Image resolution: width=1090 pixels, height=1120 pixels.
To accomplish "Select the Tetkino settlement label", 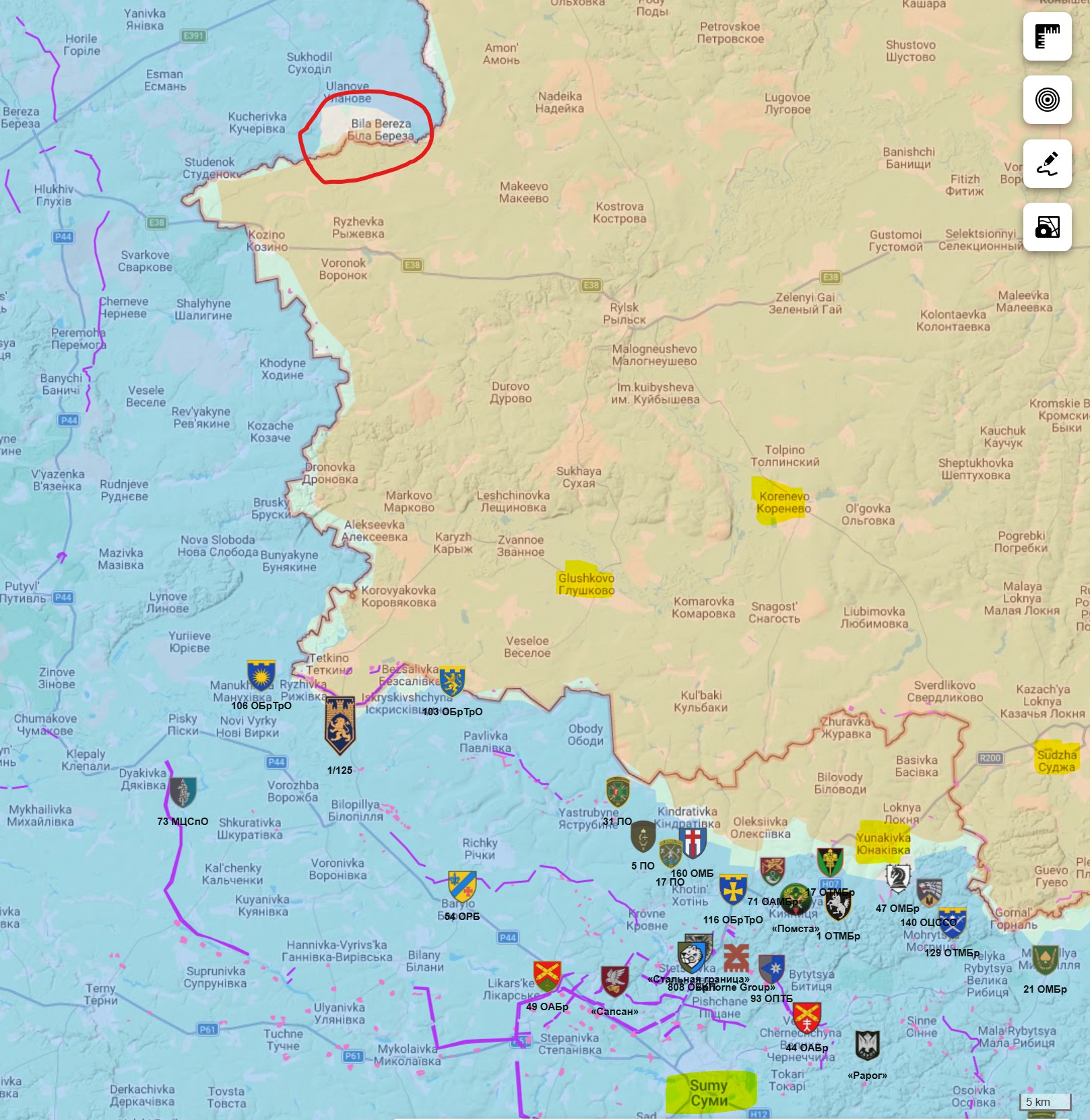I will click(329, 664).
